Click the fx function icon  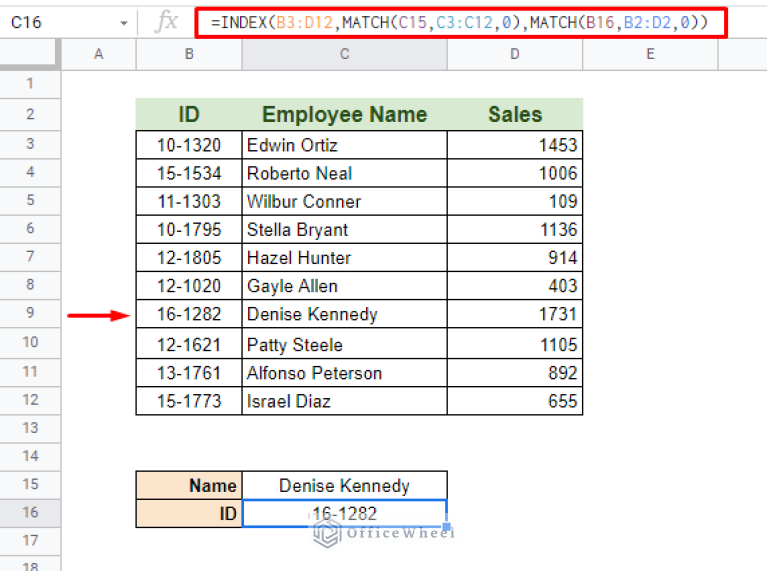(165, 21)
